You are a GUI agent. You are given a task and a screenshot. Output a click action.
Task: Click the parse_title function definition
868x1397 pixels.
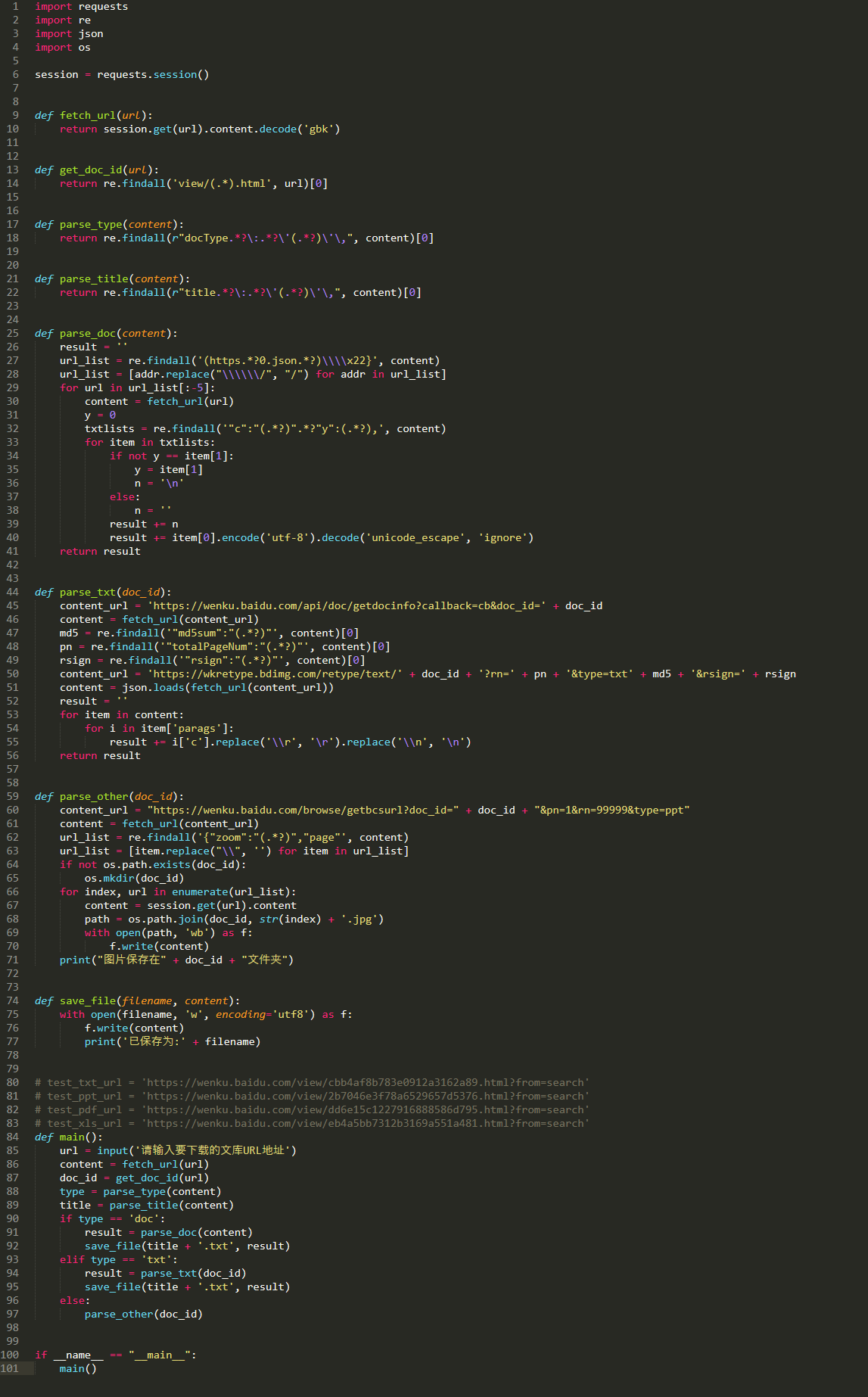[x=94, y=278]
